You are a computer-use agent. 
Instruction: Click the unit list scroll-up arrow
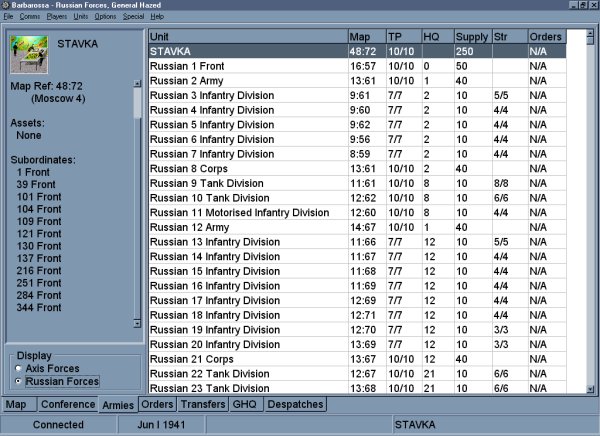(x=590, y=33)
